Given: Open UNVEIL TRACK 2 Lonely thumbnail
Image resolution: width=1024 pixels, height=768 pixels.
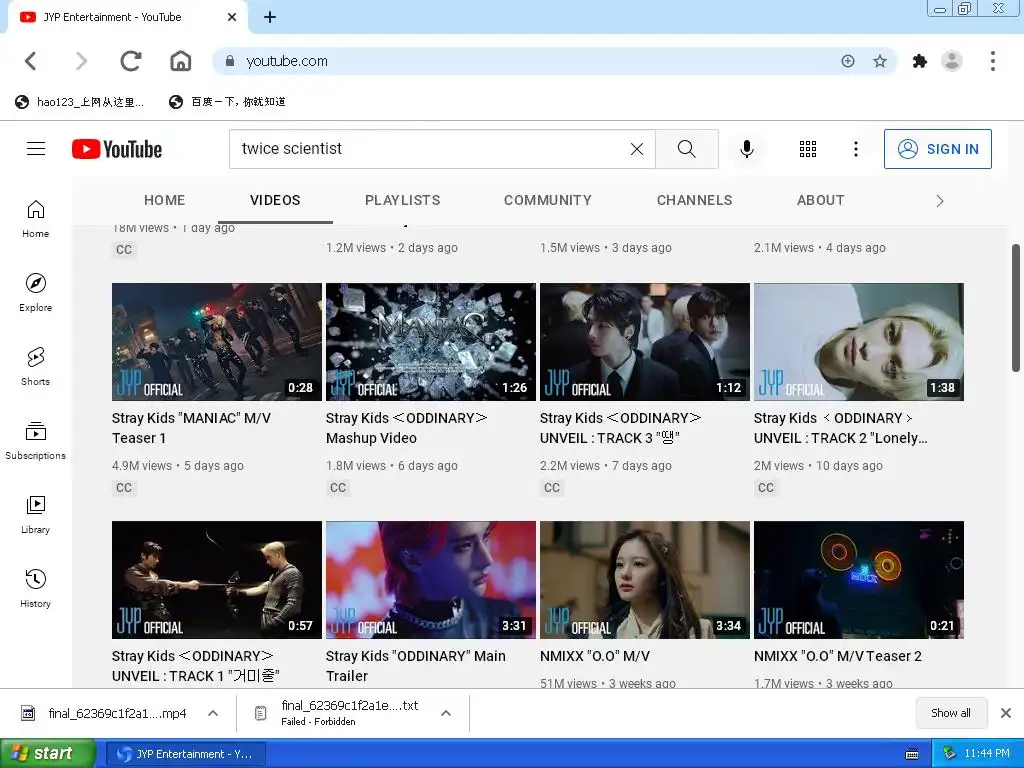Looking at the screenshot, I should tap(859, 342).
